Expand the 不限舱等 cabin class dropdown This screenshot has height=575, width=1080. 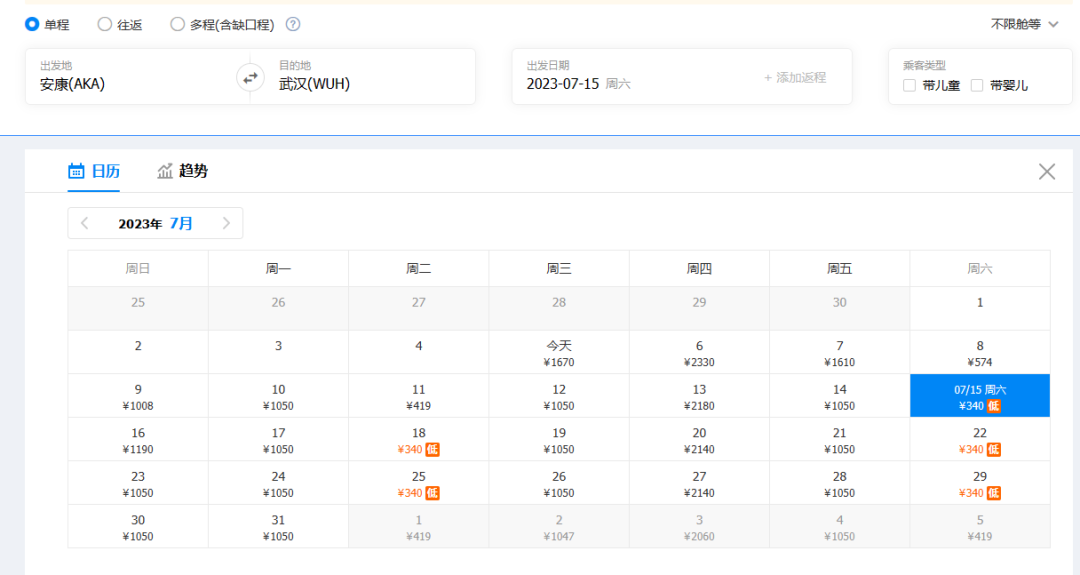pos(1024,24)
